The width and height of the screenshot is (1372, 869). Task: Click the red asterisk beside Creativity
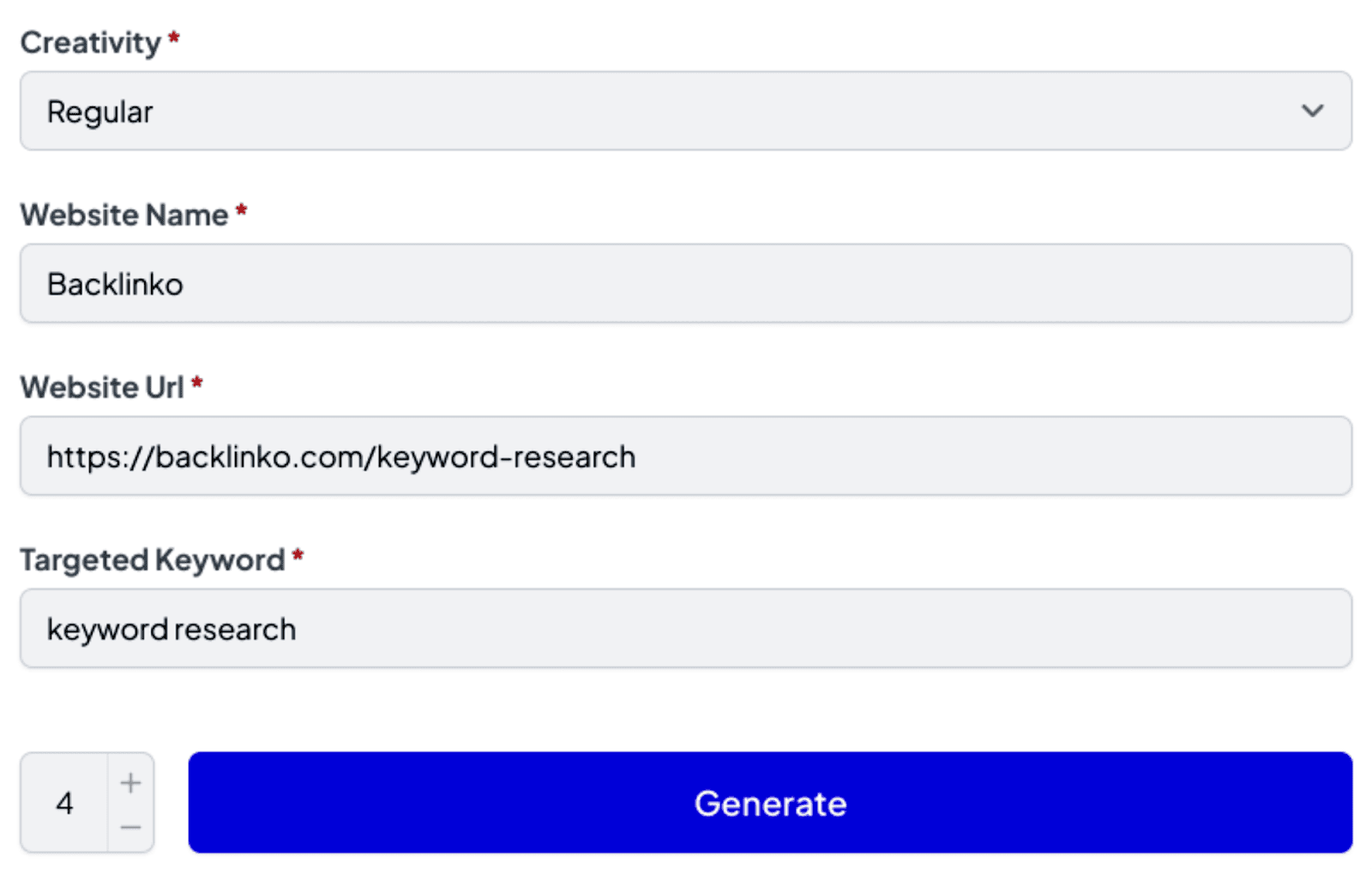[x=174, y=38]
